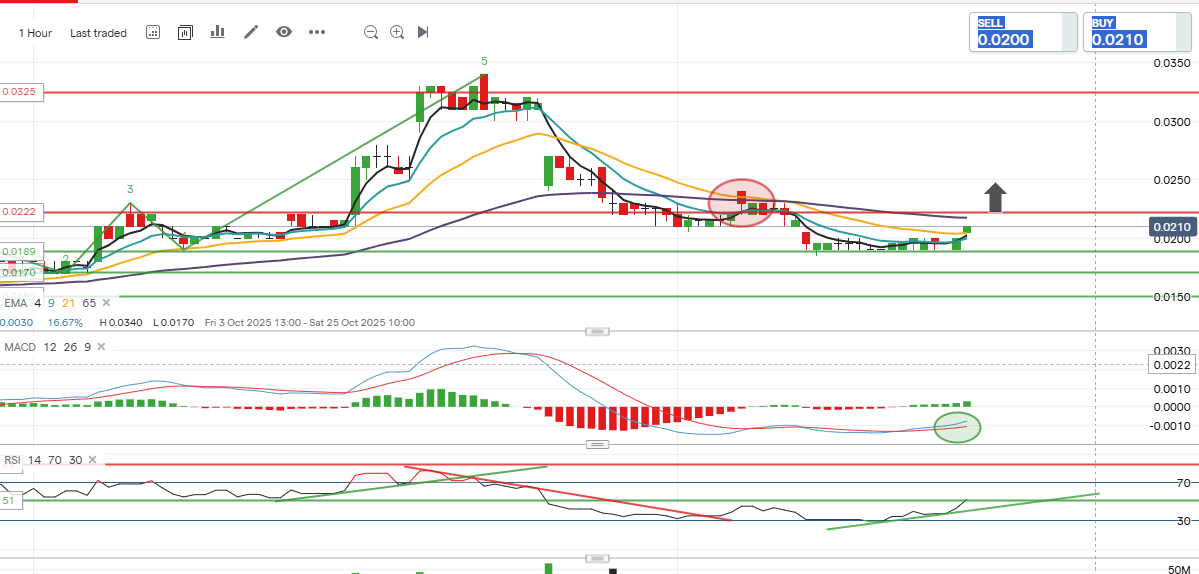Click the SELL 0.0200 button
This screenshot has width=1199, height=574.
[x=1024, y=32]
